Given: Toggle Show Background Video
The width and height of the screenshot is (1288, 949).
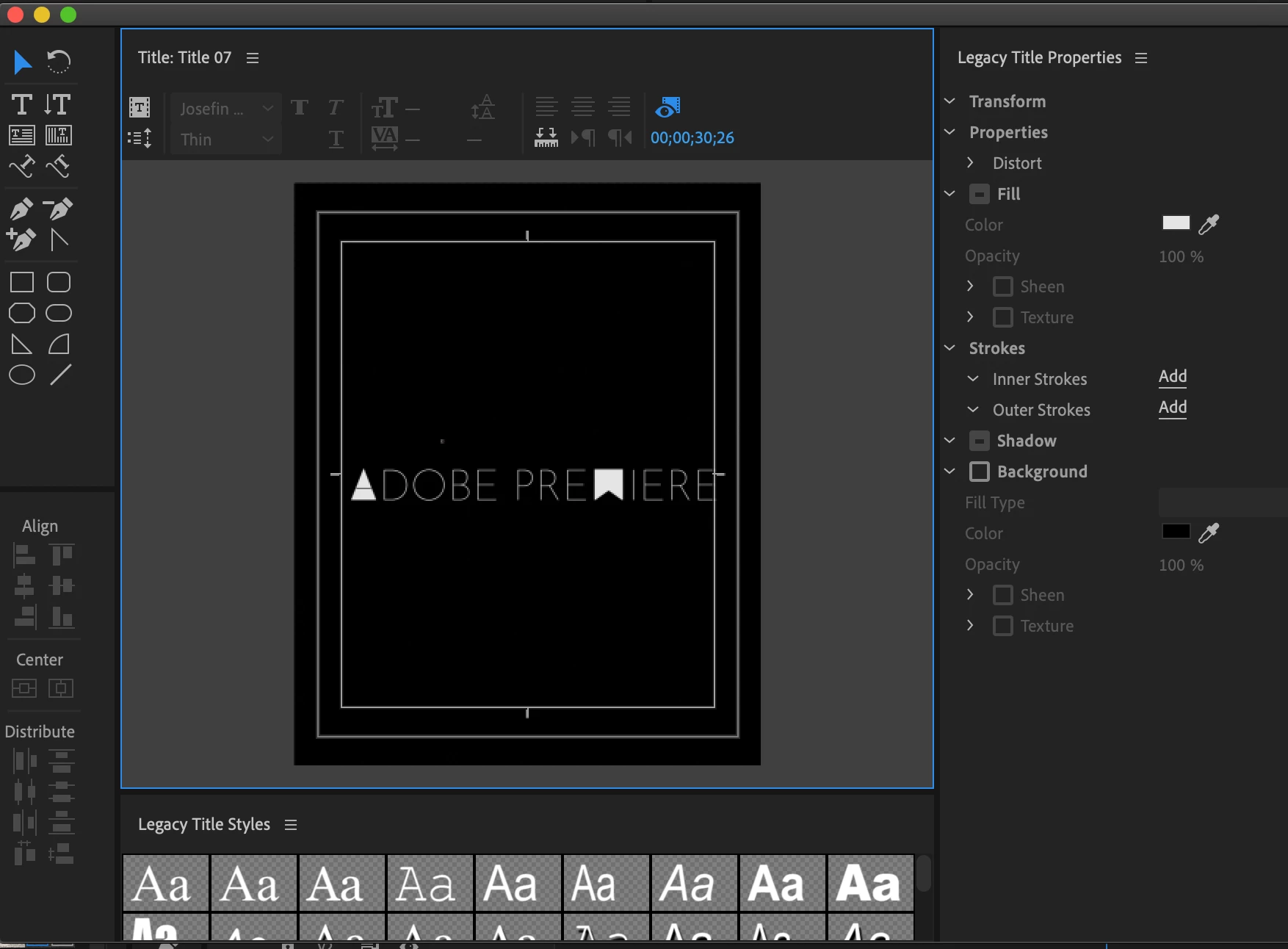Looking at the screenshot, I should coord(667,107).
